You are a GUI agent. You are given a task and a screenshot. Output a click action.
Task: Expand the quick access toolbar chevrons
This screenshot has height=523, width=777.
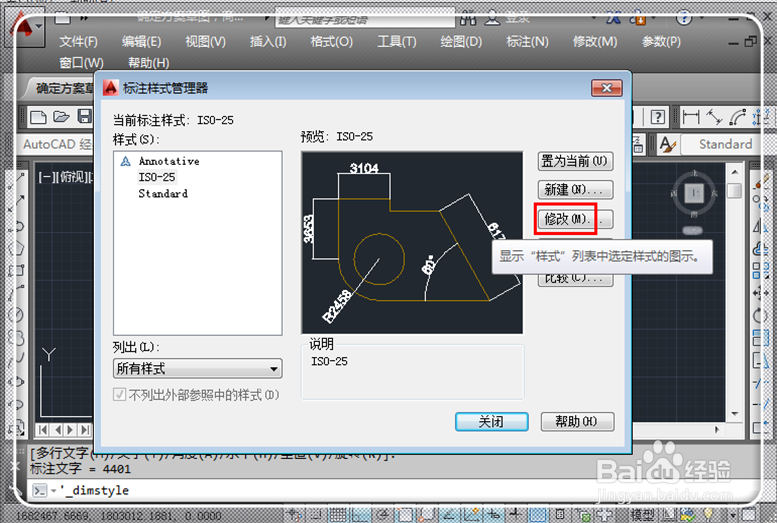(84, 19)
